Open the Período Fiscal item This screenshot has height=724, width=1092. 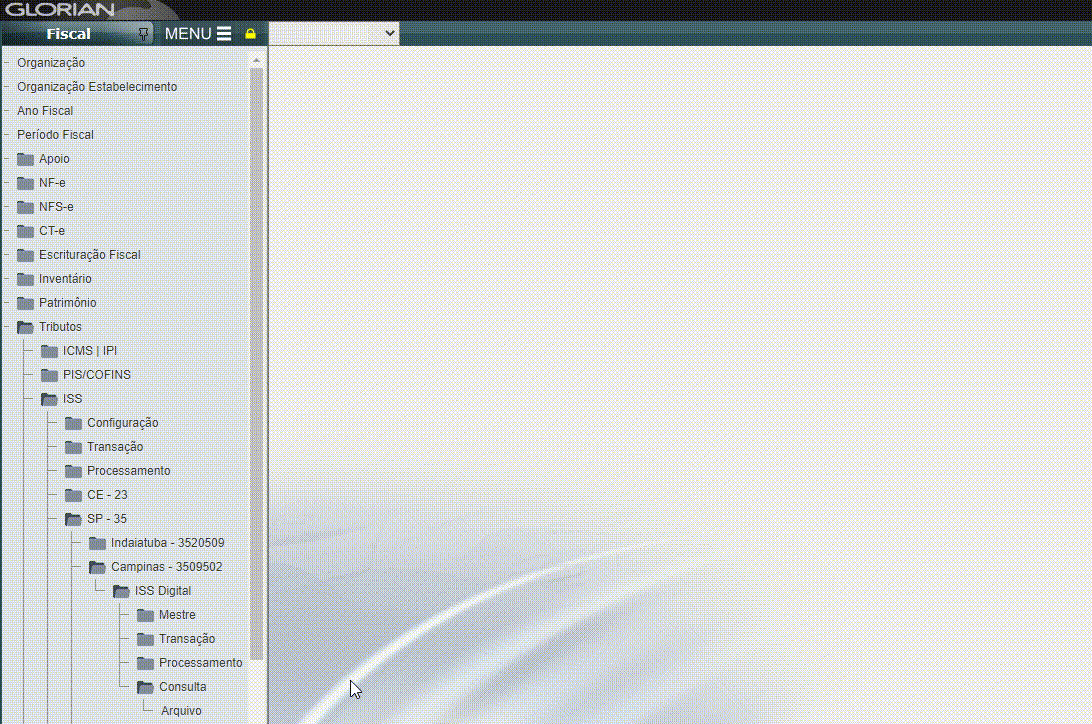(x=55, y=135)
